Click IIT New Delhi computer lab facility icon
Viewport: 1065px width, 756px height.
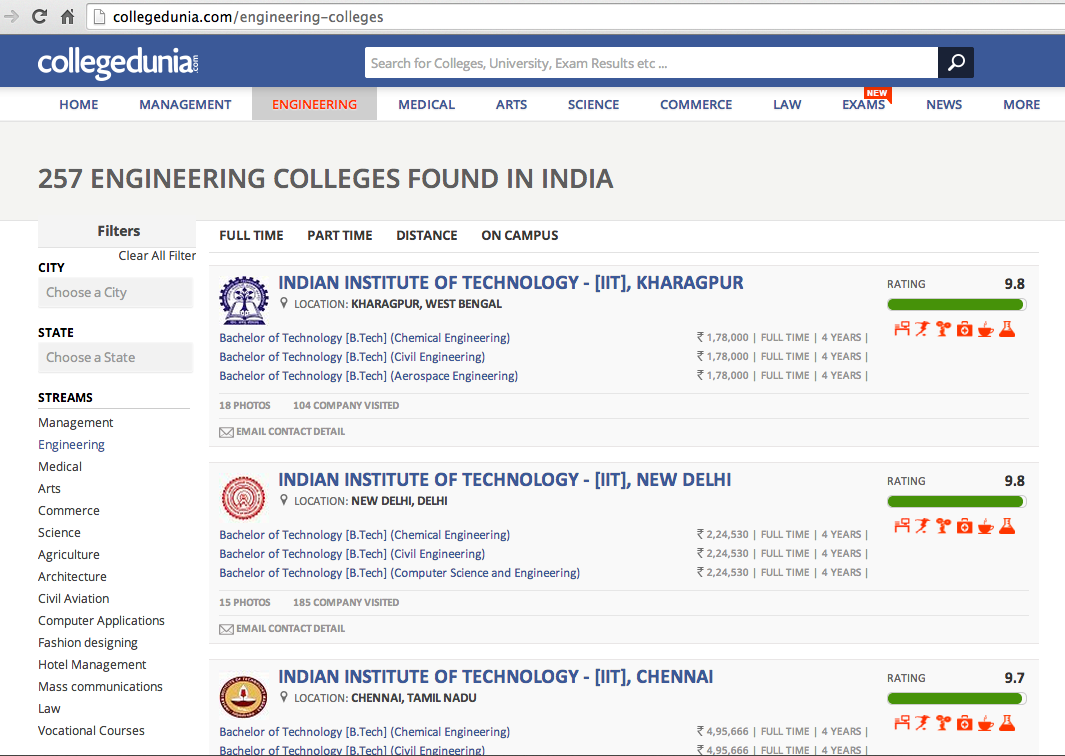pos(901,526)
